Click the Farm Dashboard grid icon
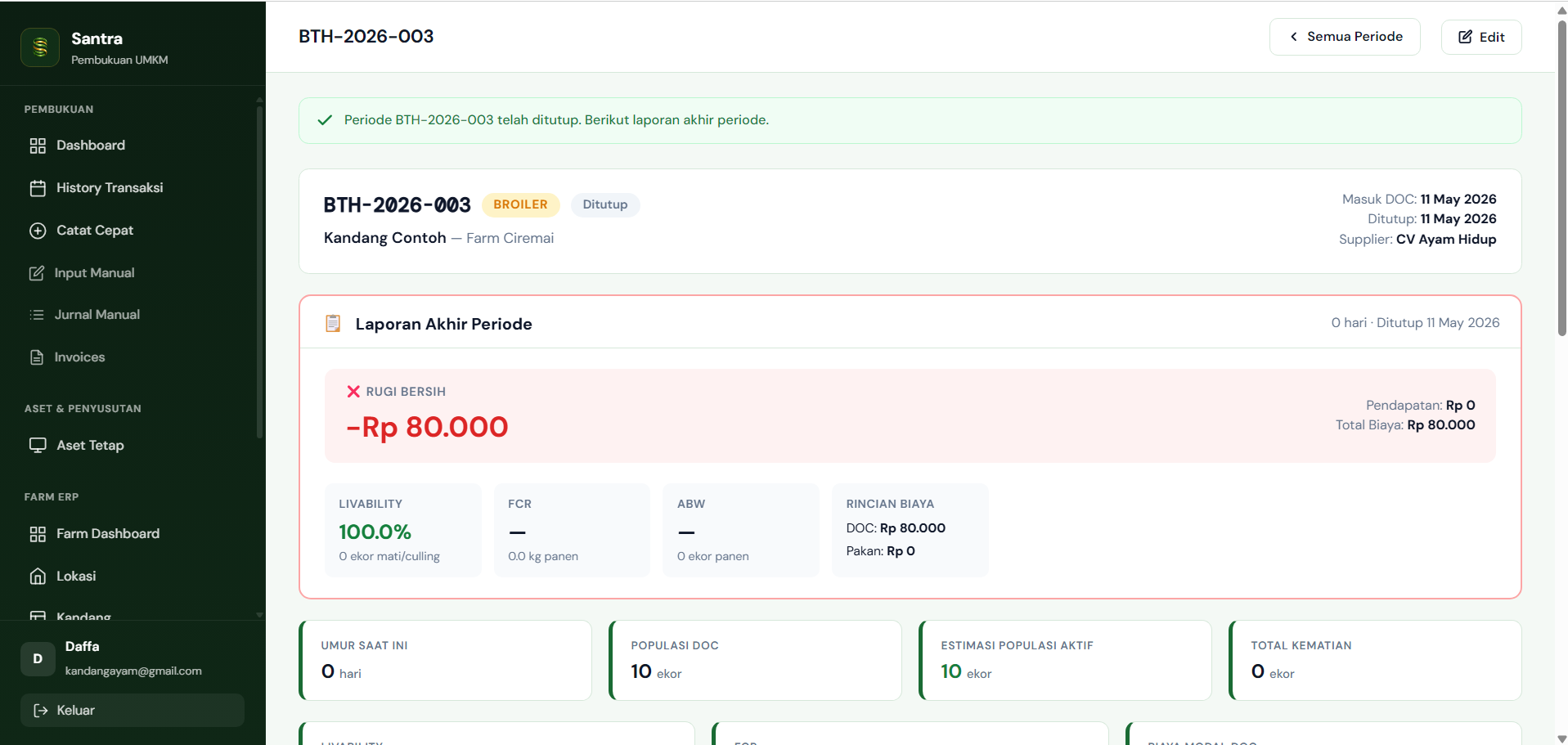This screenshot has width=1568, height=745. pyautogui.click(x=38, y=534)
